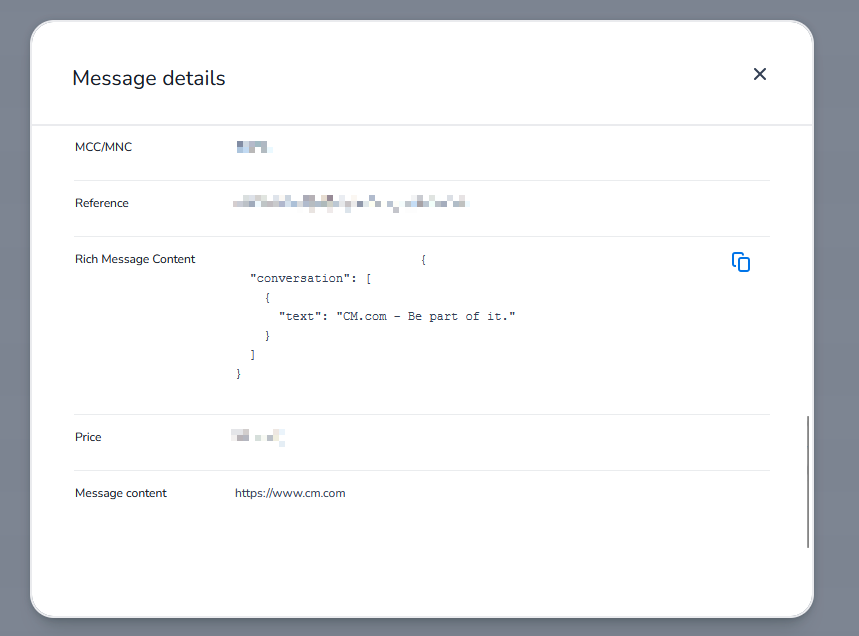This screenshot has height=636, width=859.
Task: Click the blurred MCC/MNC value
Action: (x=254, y=148)
